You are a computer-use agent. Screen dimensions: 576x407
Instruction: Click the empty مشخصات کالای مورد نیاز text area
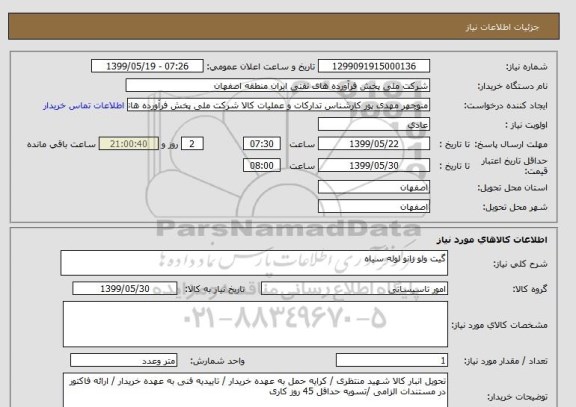pos(255,324)
